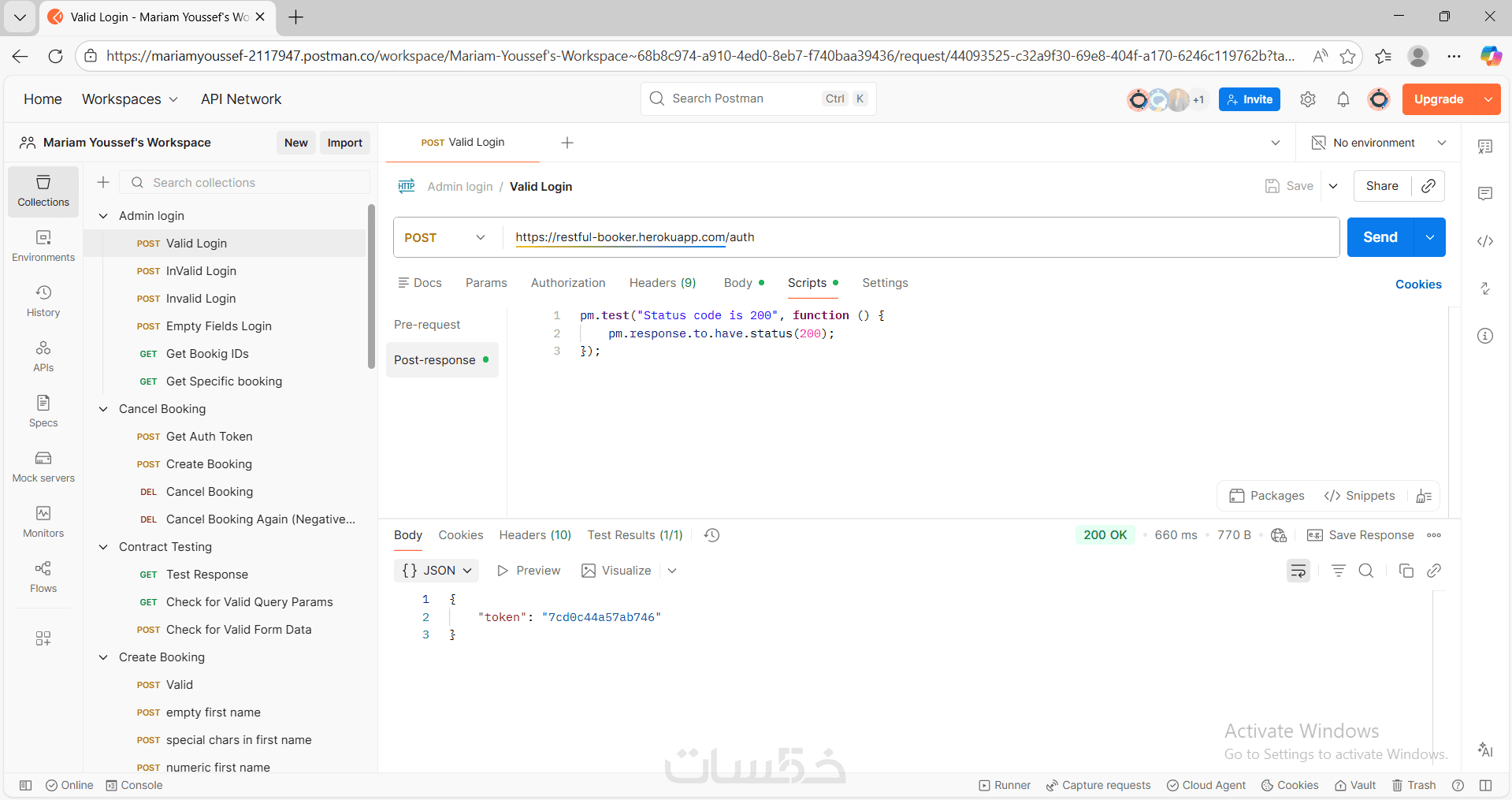Click the Share button
Screen dimensions: 1512x800
pyautogui.click(x=1382, y=186)
